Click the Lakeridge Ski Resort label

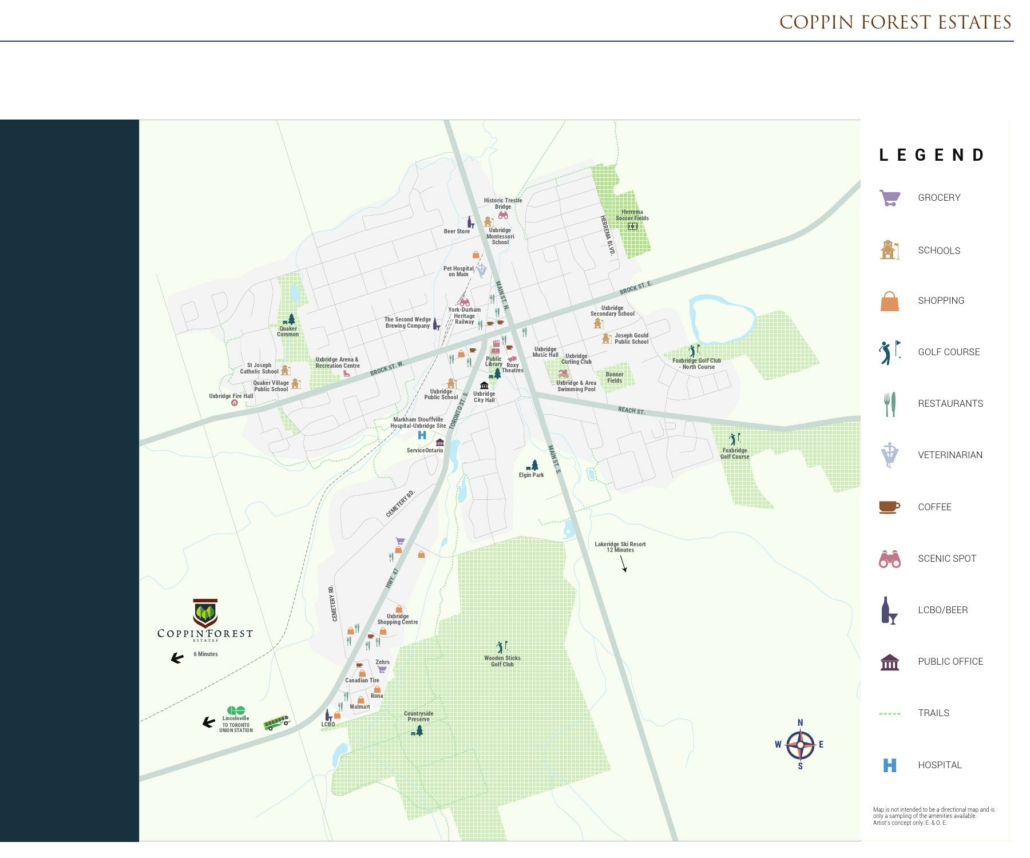pos(620,547)
